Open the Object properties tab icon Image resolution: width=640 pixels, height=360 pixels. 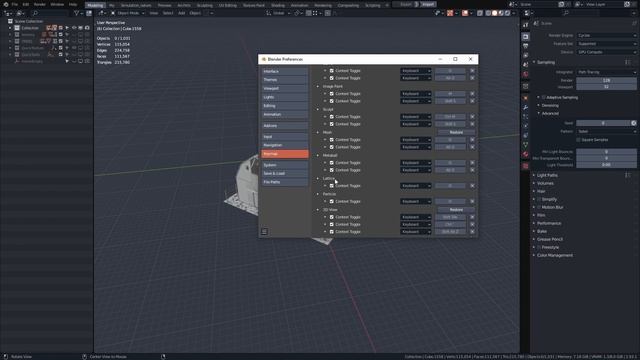(525, 98)
